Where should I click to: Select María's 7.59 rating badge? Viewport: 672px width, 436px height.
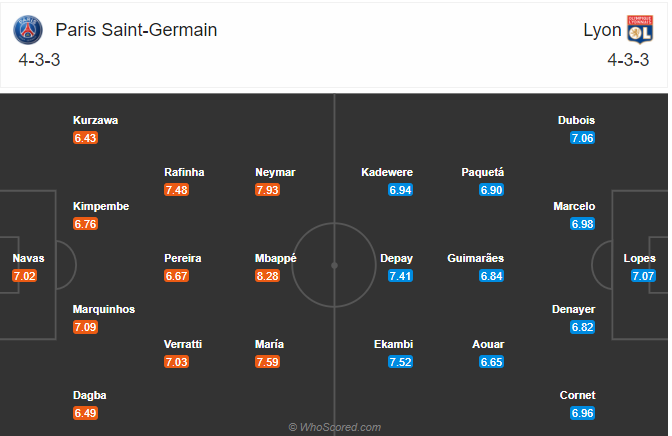pos(267,362)
